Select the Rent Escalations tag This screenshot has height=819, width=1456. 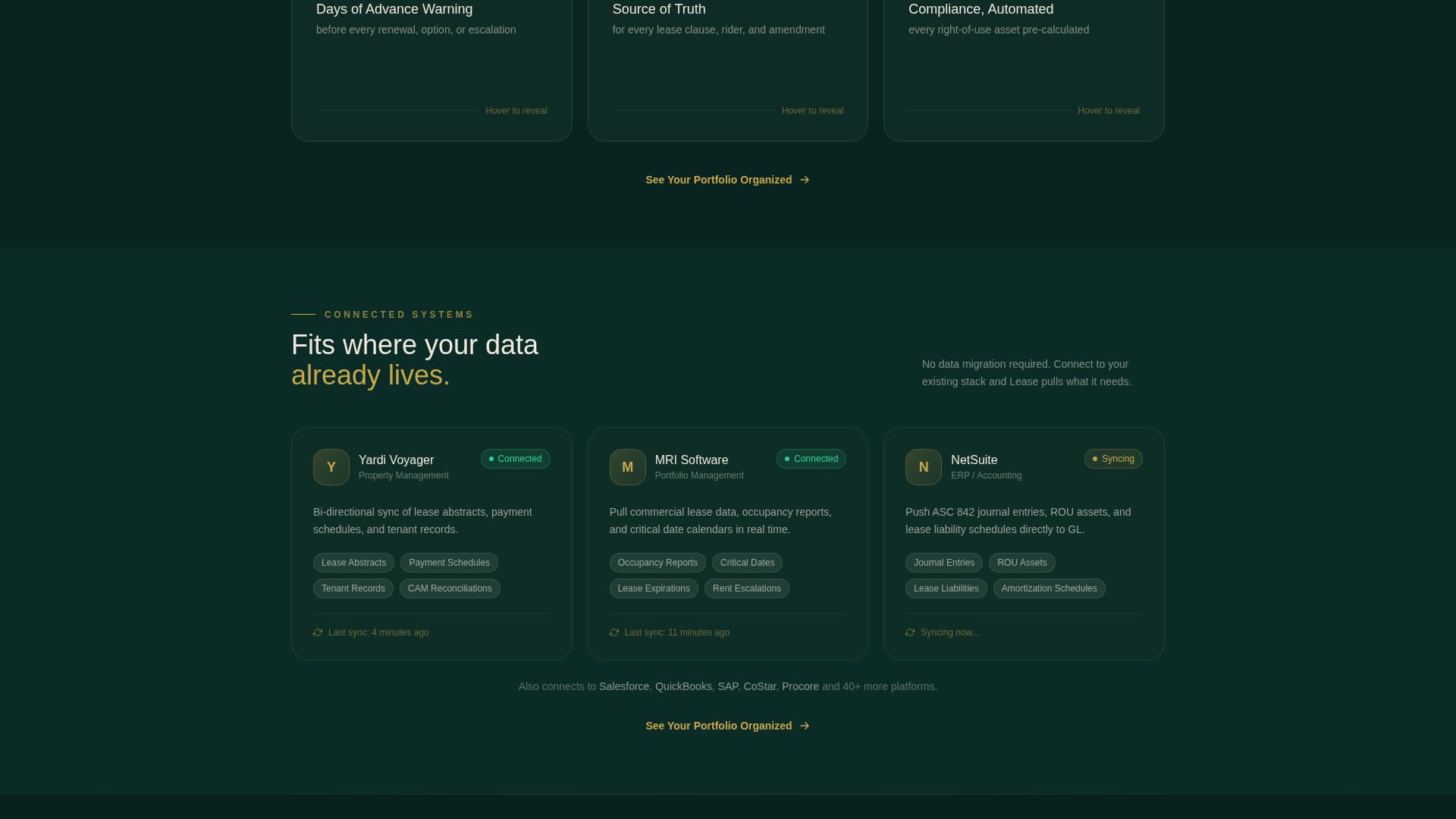pyautogui.click(x=747, y=588)
